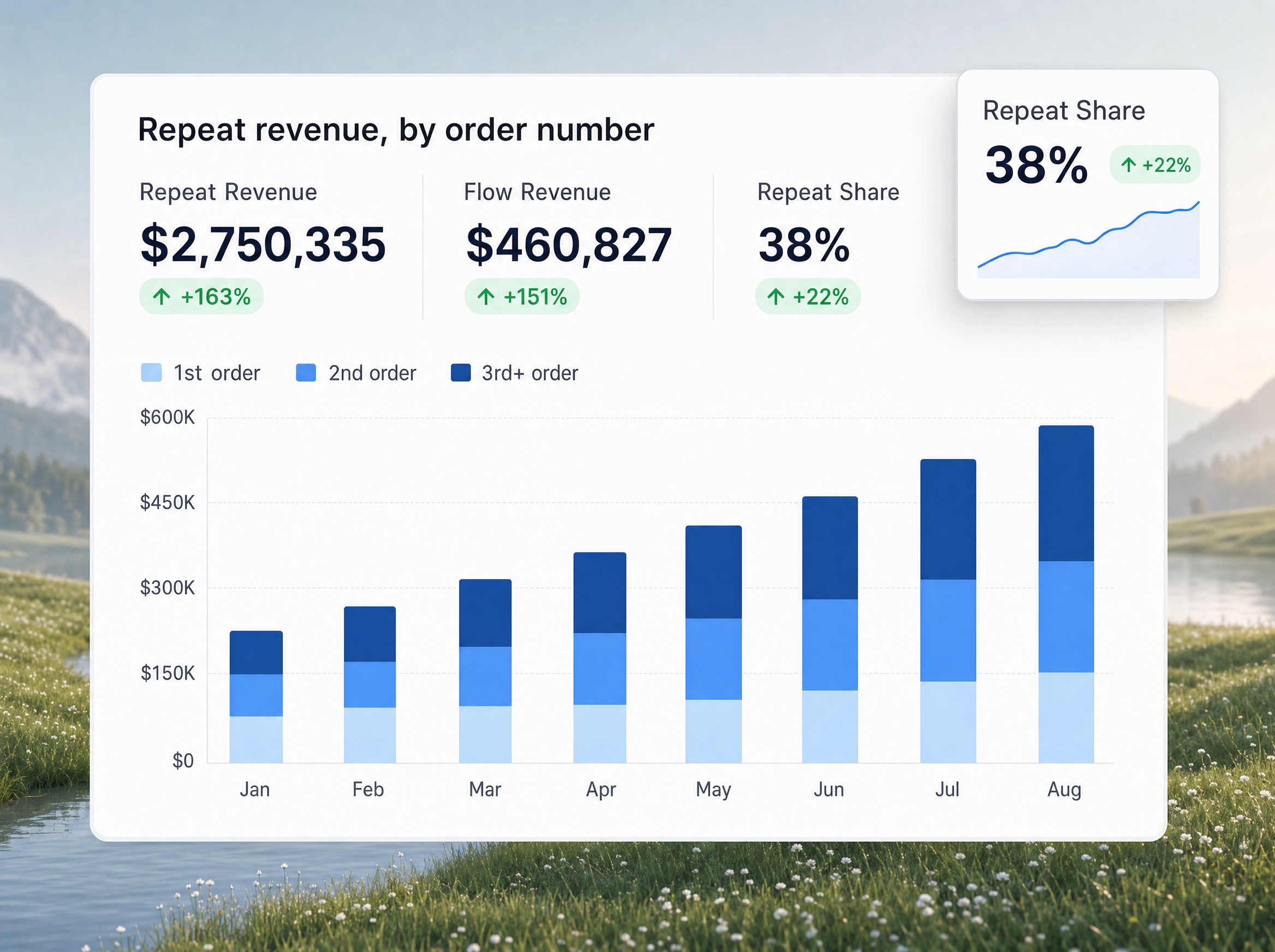The image size is (1275, 952).
Task: Click the Jun x-axis label
Action: click(829, 789)
